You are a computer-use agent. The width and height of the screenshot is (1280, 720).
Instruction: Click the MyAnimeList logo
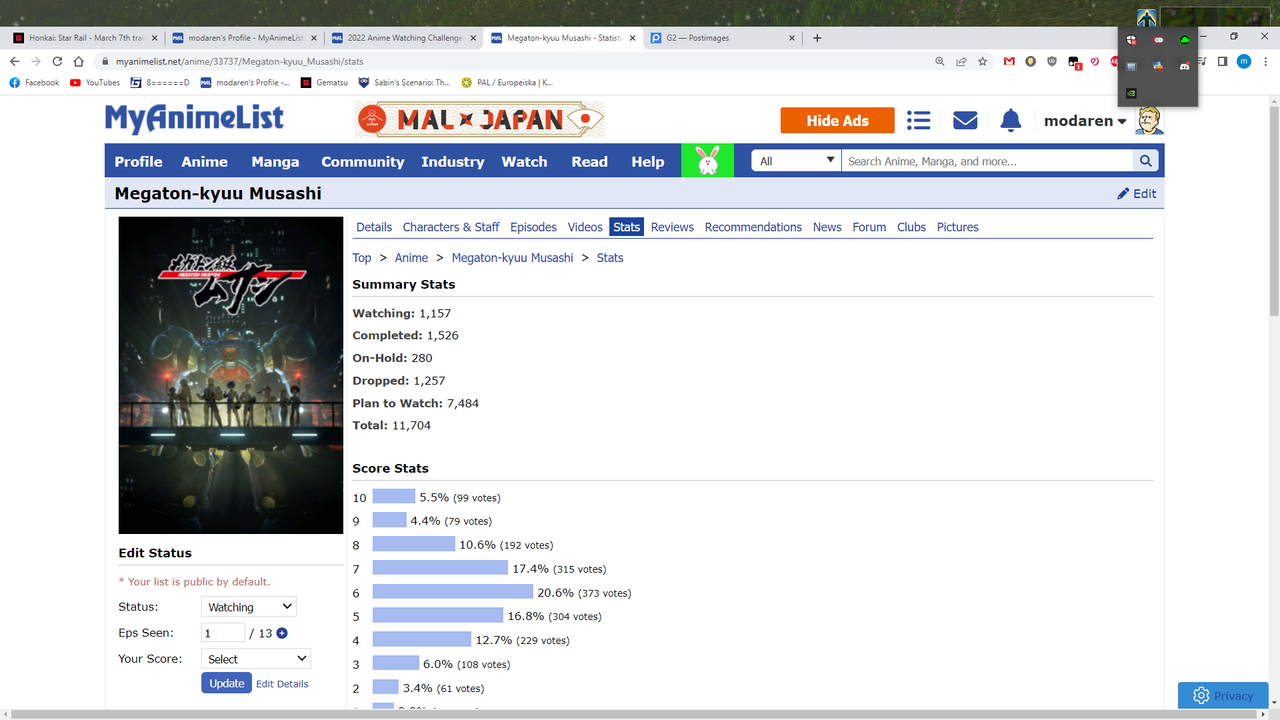pos(194,119)
